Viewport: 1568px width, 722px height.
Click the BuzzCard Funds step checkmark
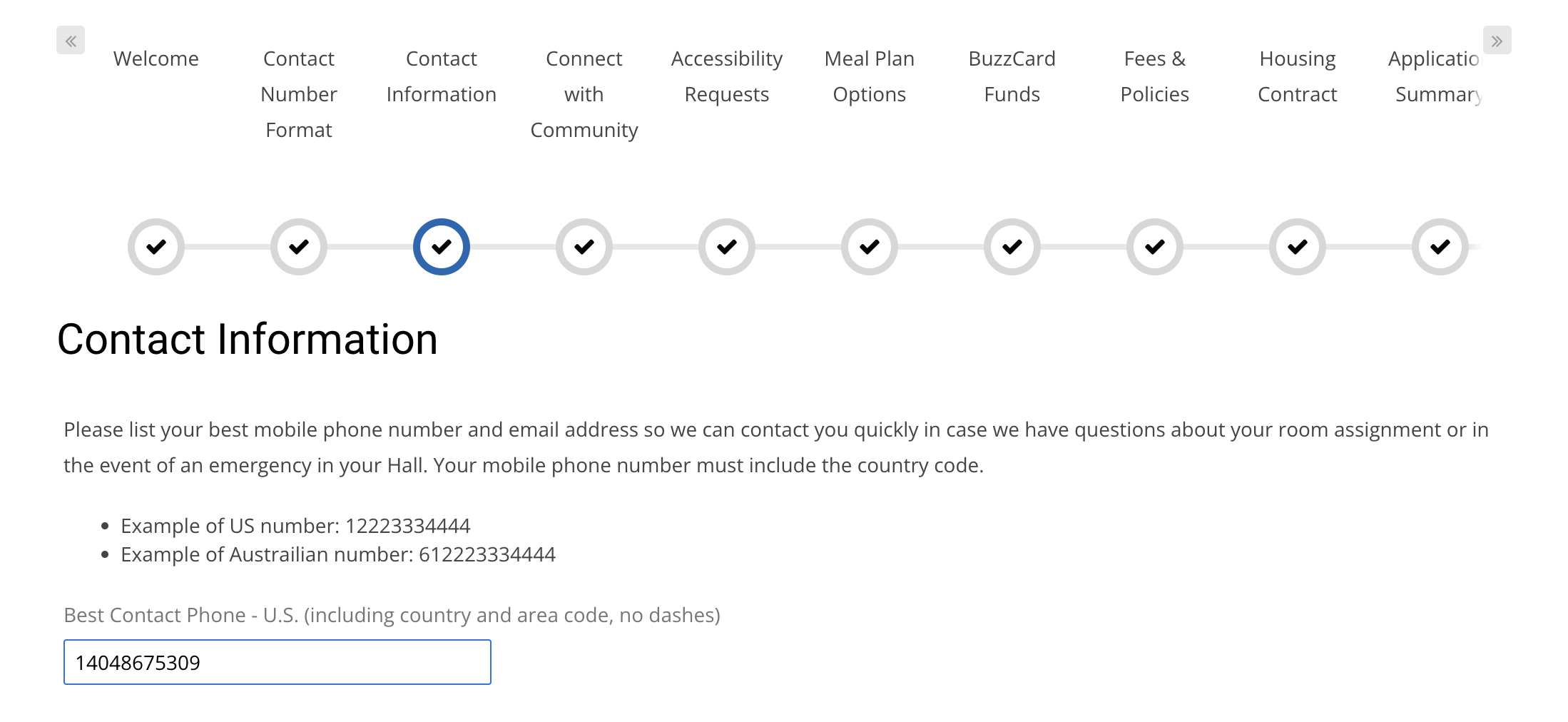pyautogui.click(x=1012, y=247)
